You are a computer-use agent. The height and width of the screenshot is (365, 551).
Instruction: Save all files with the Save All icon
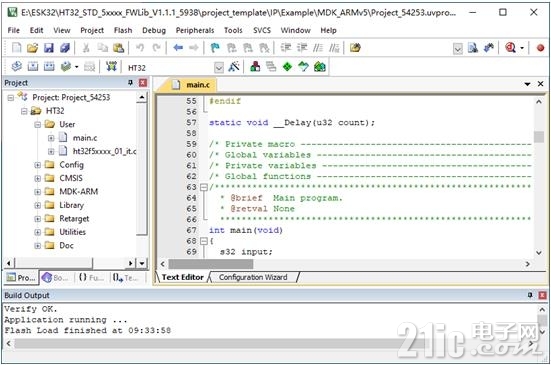click(x=65, y=47)
